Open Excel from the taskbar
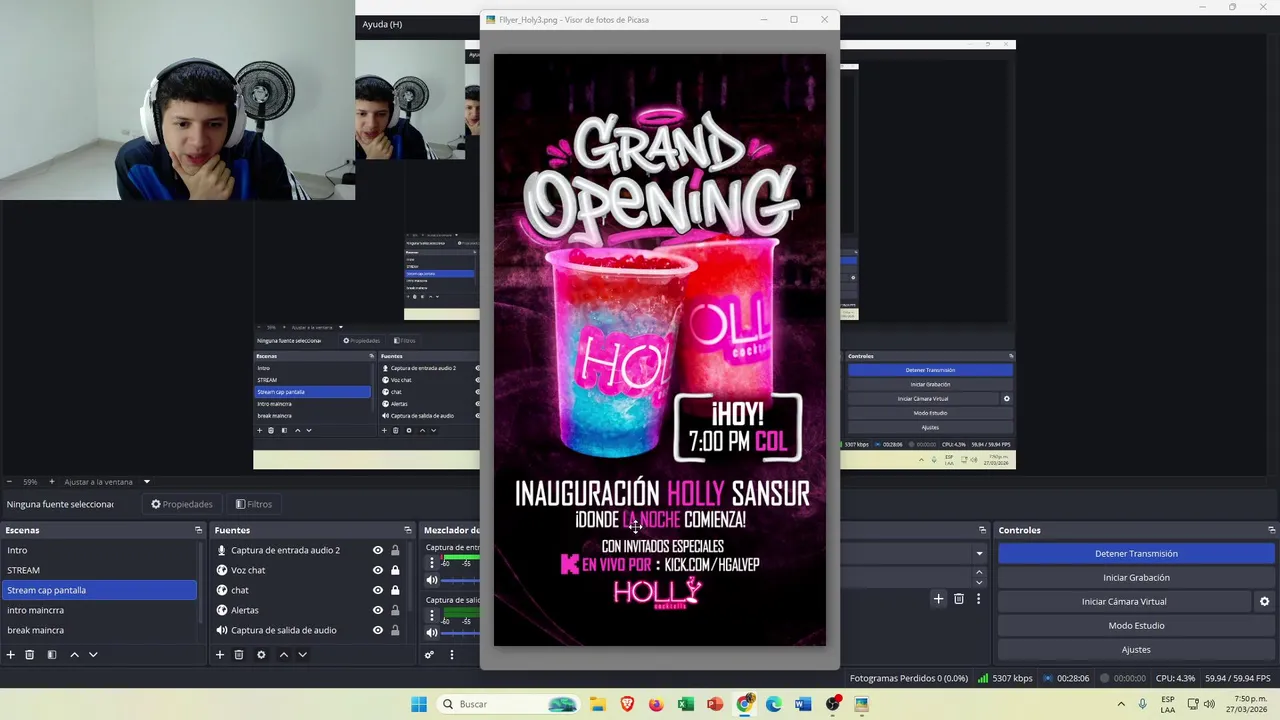The width and height of the screenshot is (1280, 720). pyautogui.click(x=686, y=704)
